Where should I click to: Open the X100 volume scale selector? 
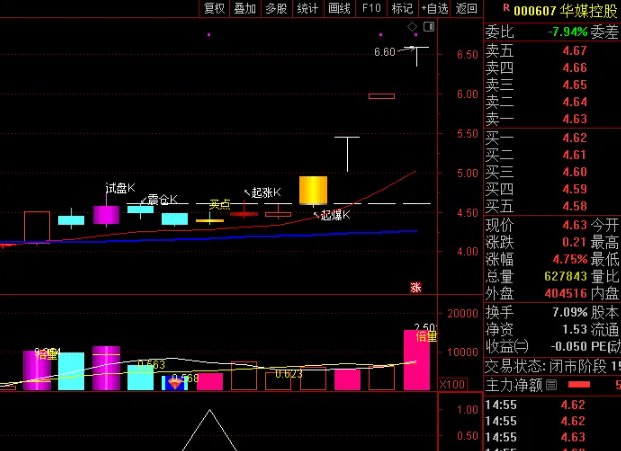coord(453,384)
